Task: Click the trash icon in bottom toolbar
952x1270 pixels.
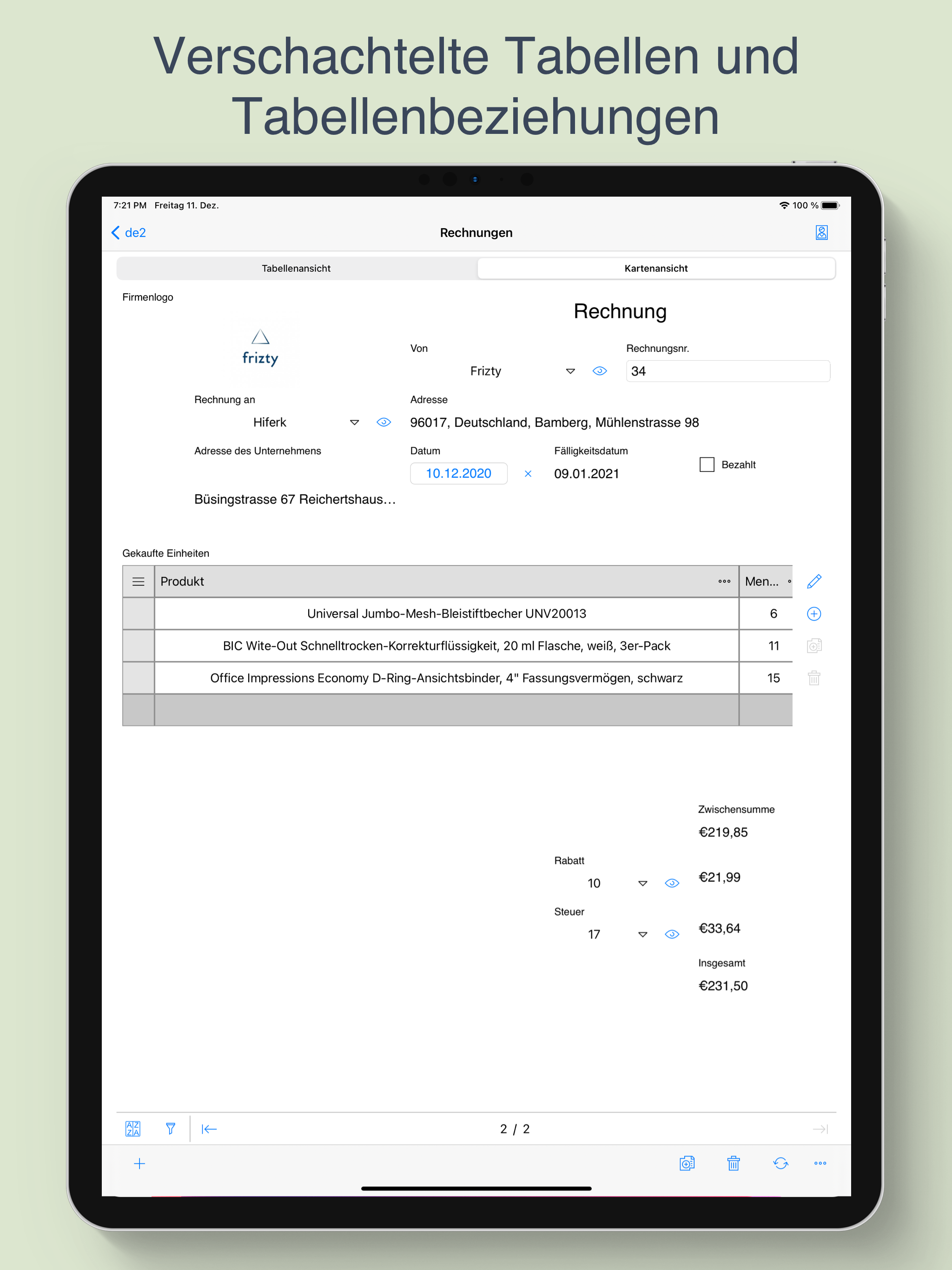Action: coord(733,1163)
